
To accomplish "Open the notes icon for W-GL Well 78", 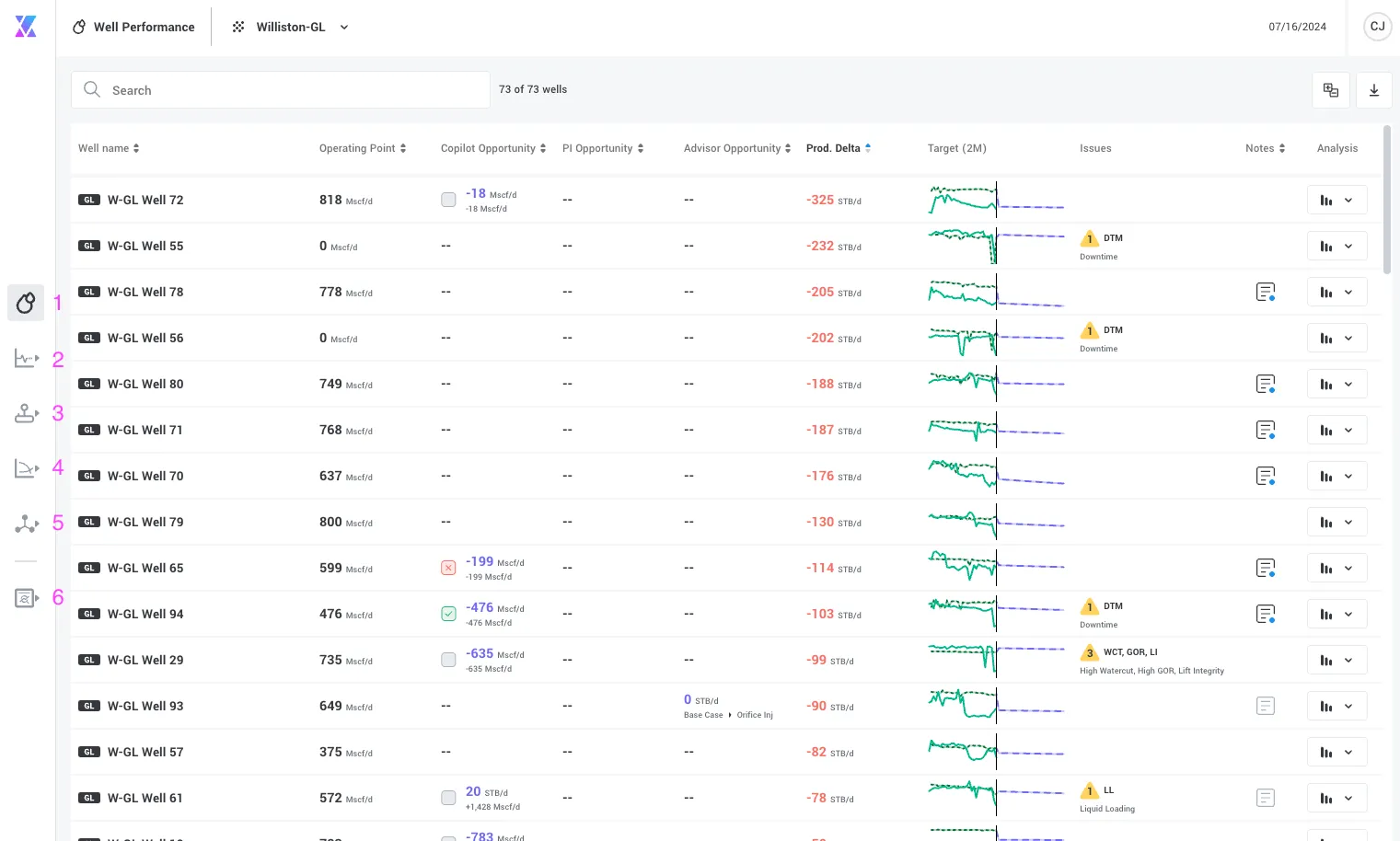I will tap(1266, 292).
